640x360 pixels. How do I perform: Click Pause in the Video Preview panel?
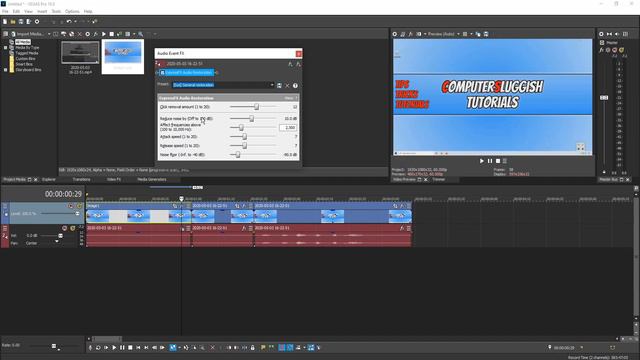click(490, 161)
